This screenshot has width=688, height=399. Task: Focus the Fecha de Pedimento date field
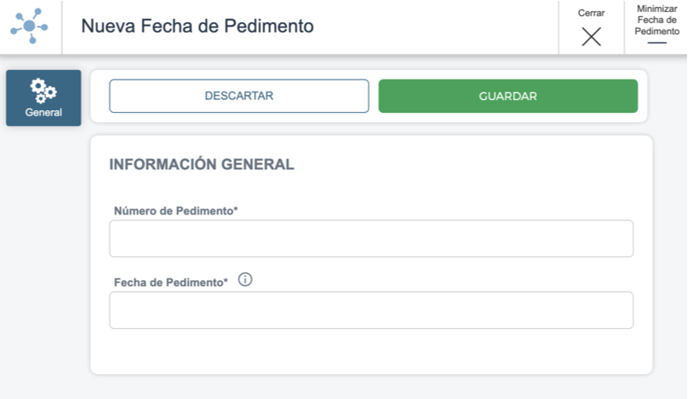tap(371, 310)
